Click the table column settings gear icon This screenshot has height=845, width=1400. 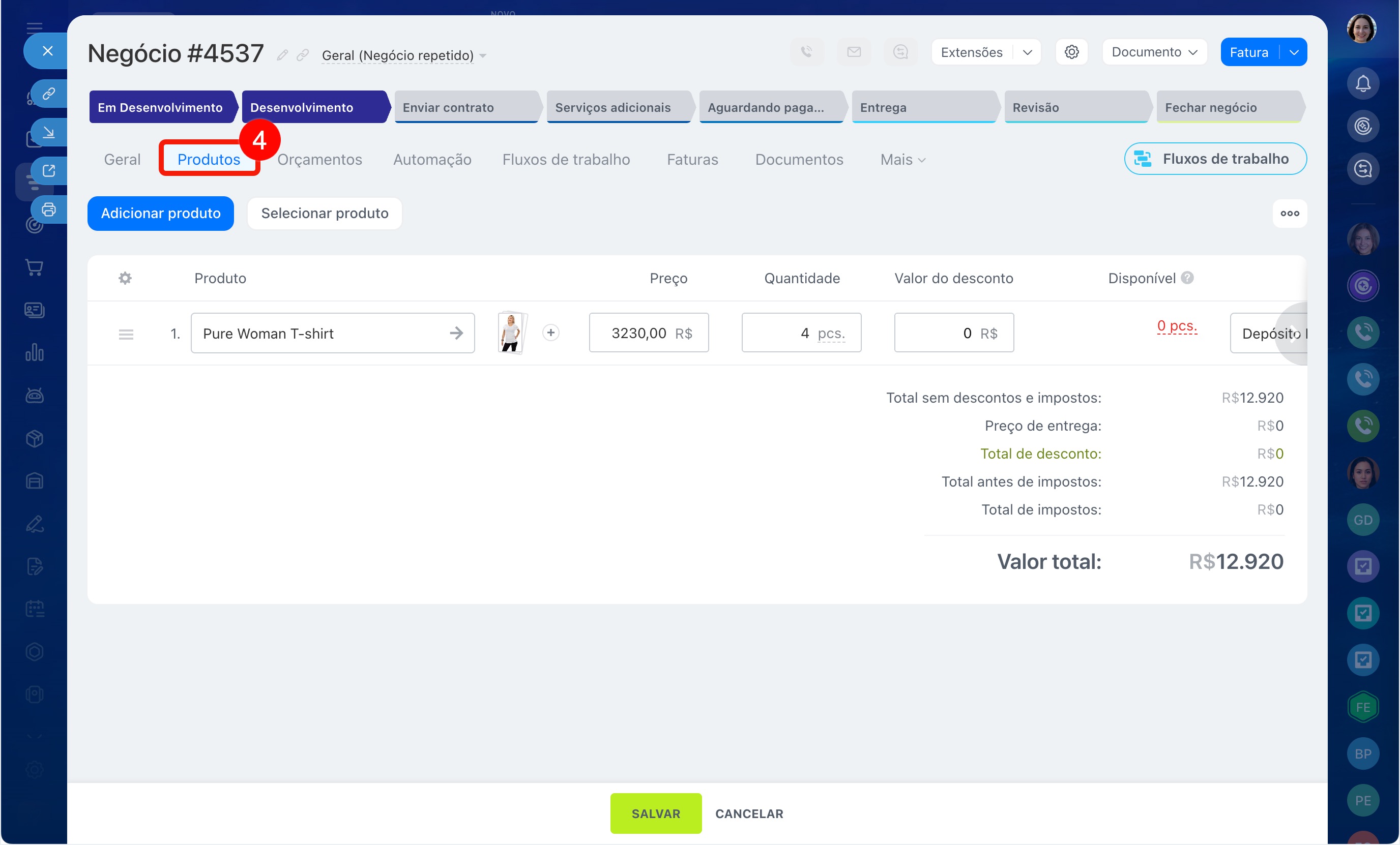coord(125,278)
